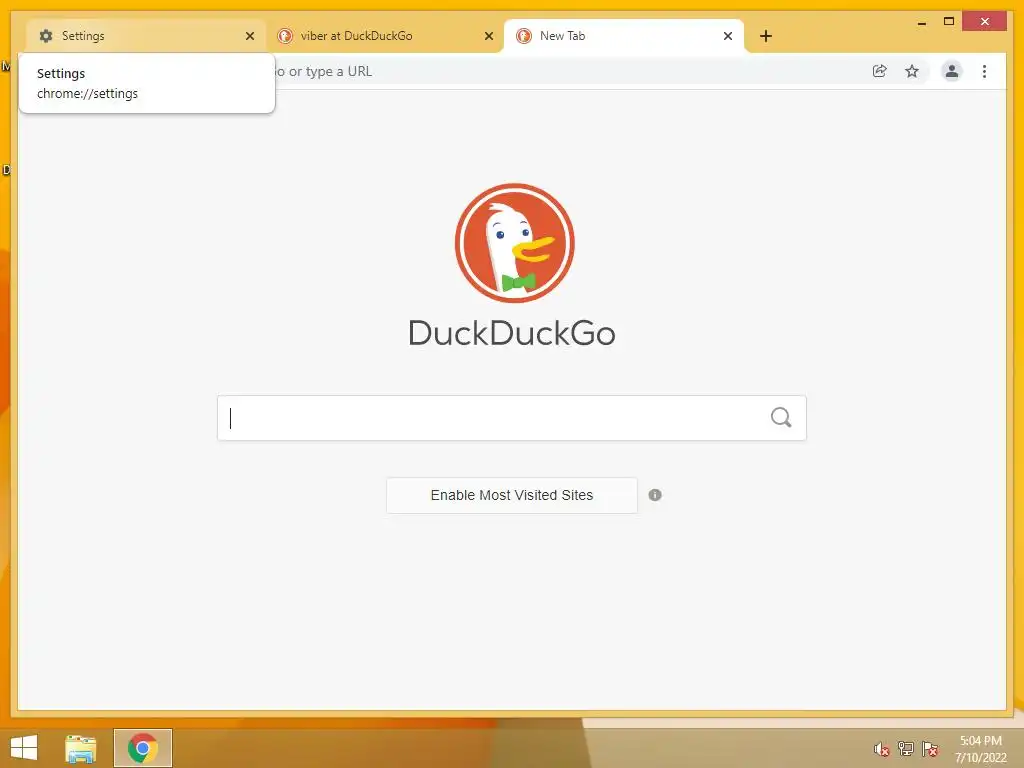
Task: Select the New Tab tab
Action: pos(623,36)
